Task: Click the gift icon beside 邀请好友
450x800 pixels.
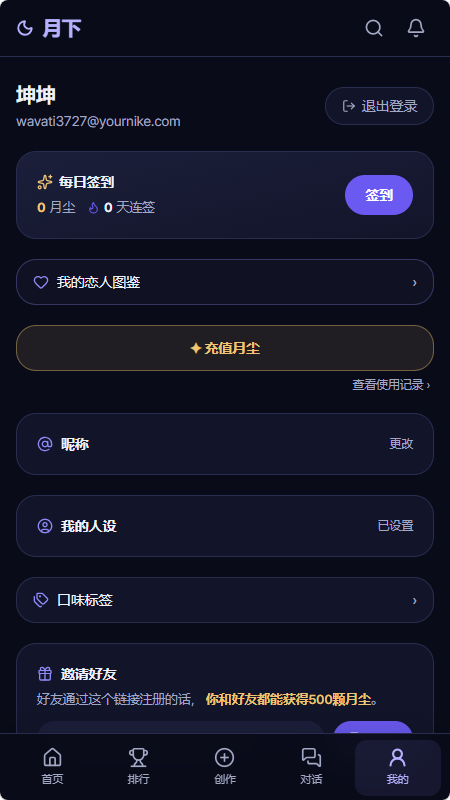Action: [45, 674]
